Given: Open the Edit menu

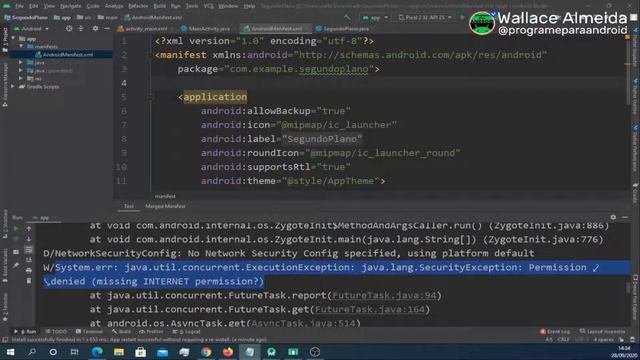Looking at the screenshot, I should point(33,6).
